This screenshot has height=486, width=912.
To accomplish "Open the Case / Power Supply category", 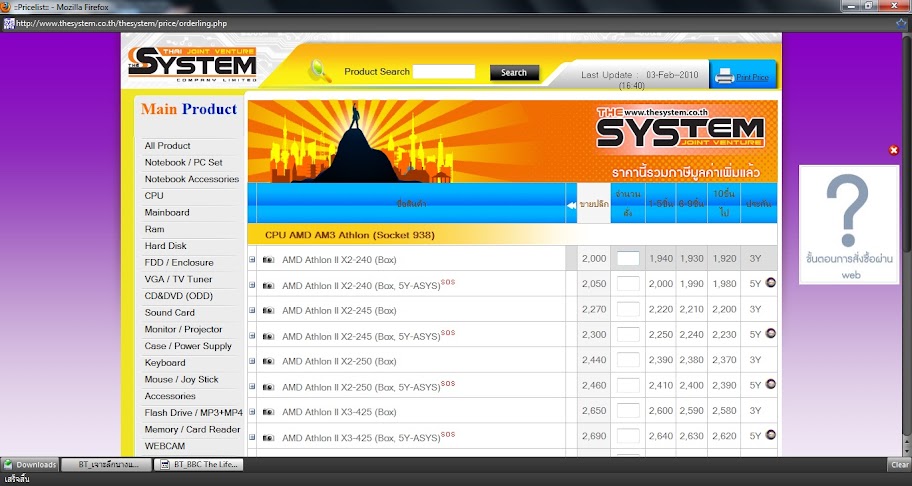I will (x=188, y=346).
